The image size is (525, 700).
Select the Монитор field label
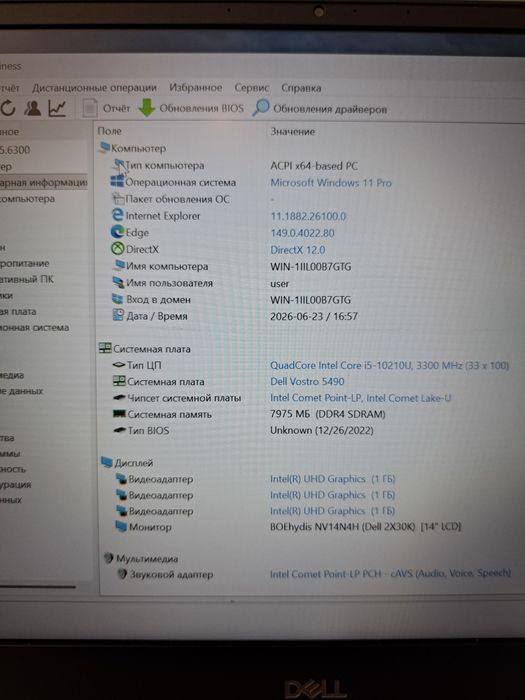tap(150, 527)
